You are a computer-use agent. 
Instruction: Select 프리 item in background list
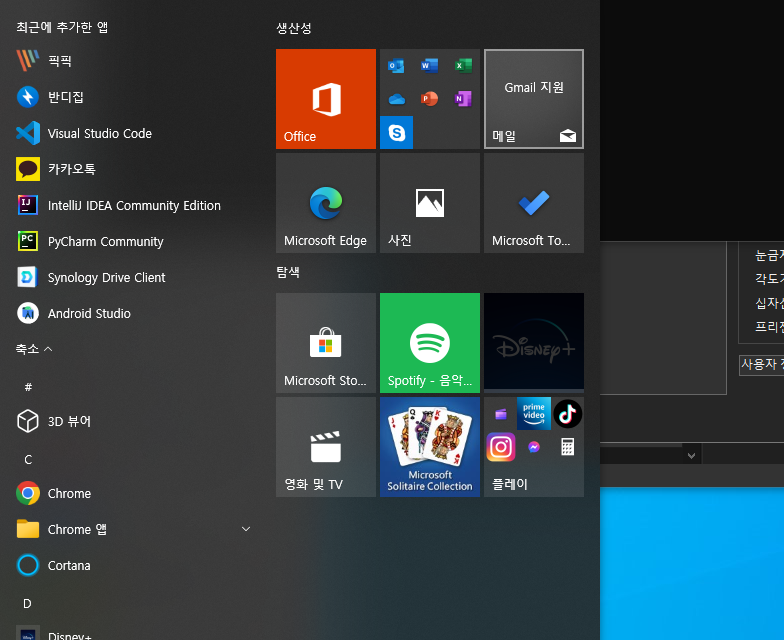coord(769,327)
